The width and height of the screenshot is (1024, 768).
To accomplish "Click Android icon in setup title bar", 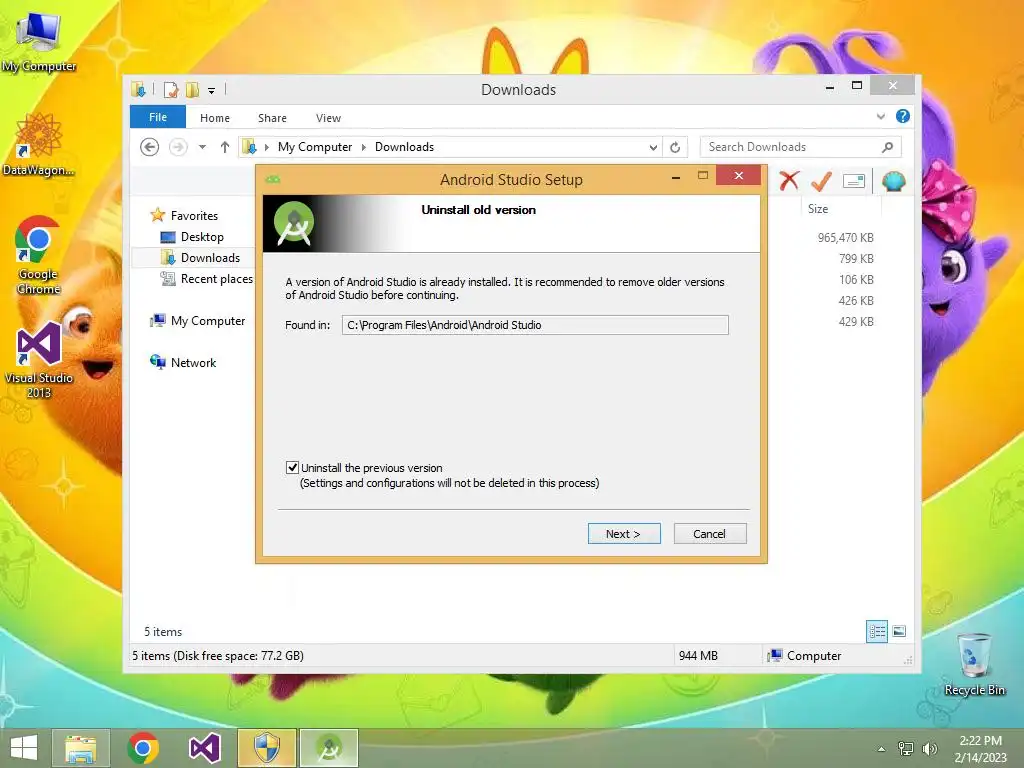I will 273,179.
